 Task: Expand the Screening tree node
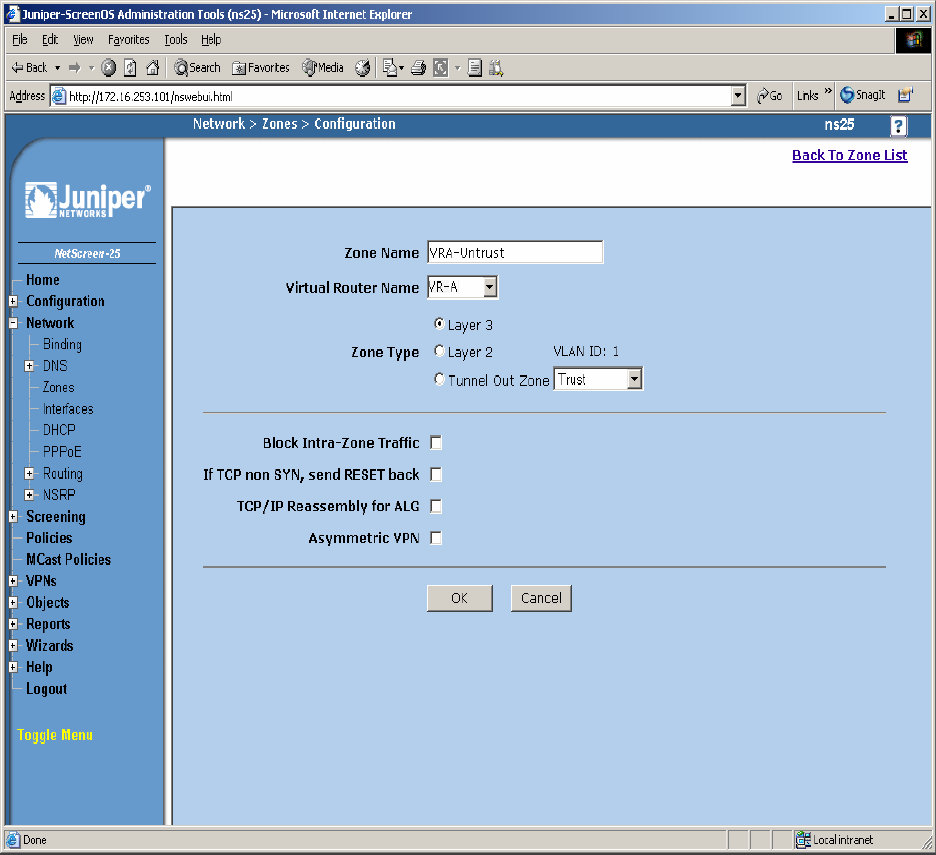coord(13,516)
